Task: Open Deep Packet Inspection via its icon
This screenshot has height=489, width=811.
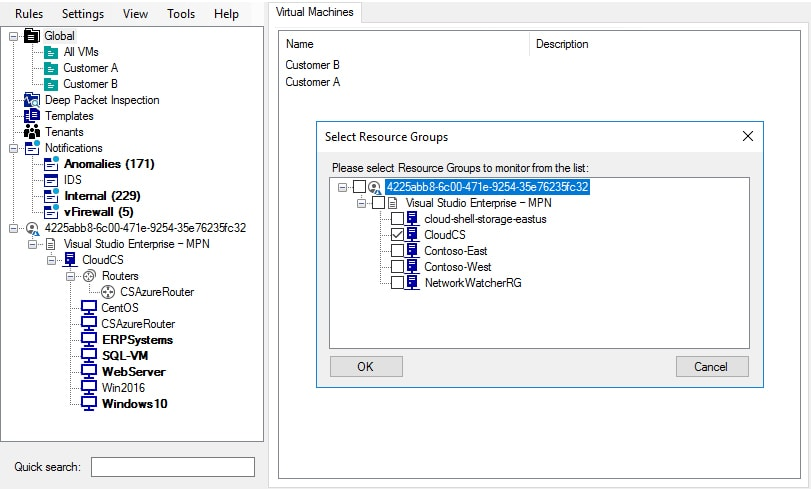Action: click(32, 100)
